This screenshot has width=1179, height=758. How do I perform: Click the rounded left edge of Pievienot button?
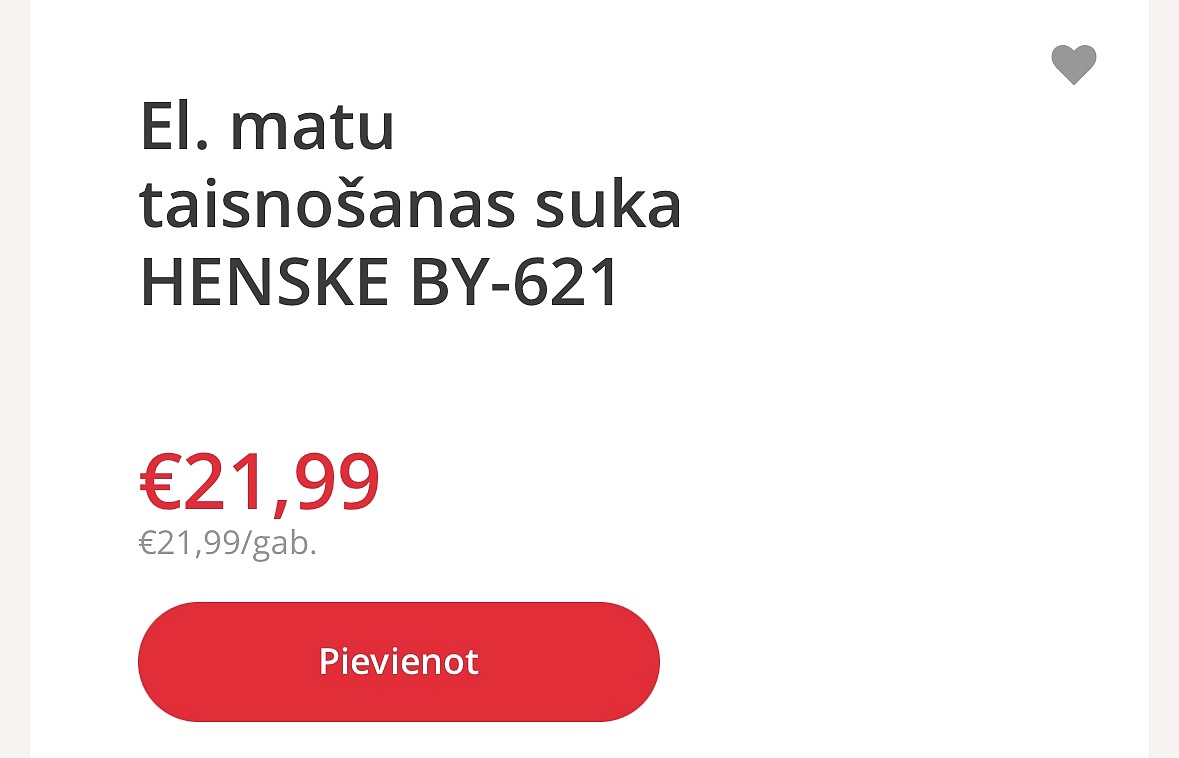click(162, 662)
